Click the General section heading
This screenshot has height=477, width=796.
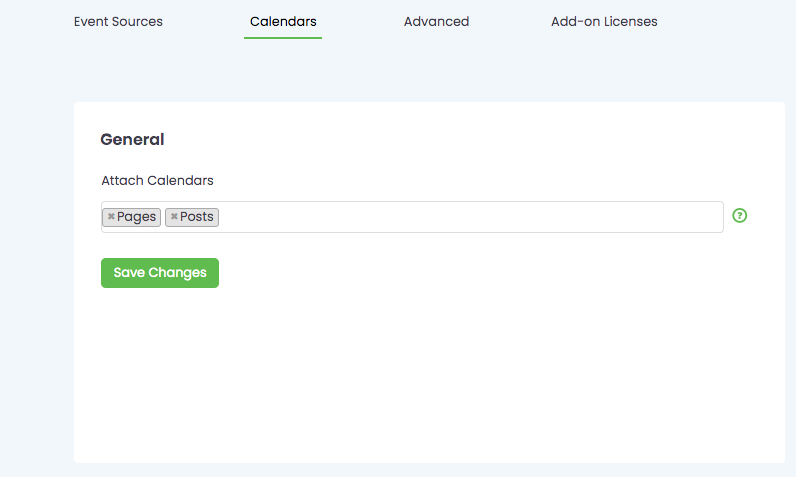tap(132, 140)
